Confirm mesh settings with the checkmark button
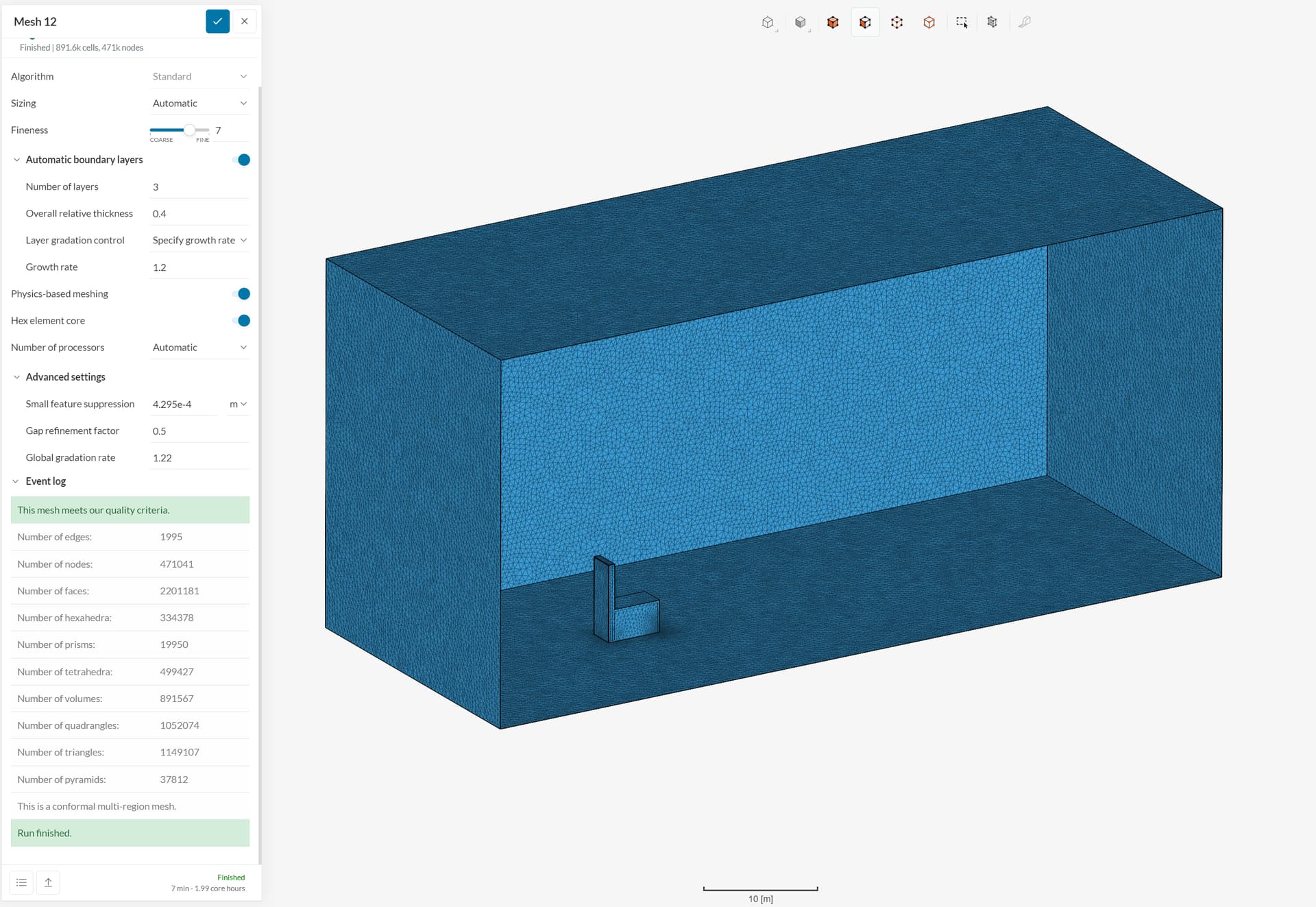 click(217, 21)
